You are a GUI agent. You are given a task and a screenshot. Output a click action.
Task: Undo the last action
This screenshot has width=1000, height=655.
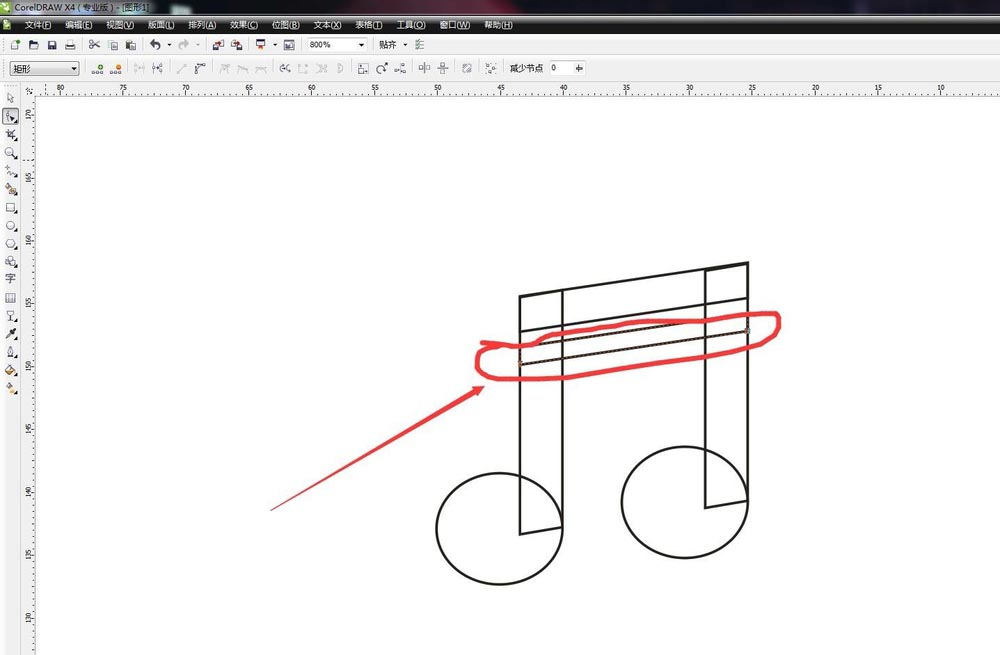(155, 45)
